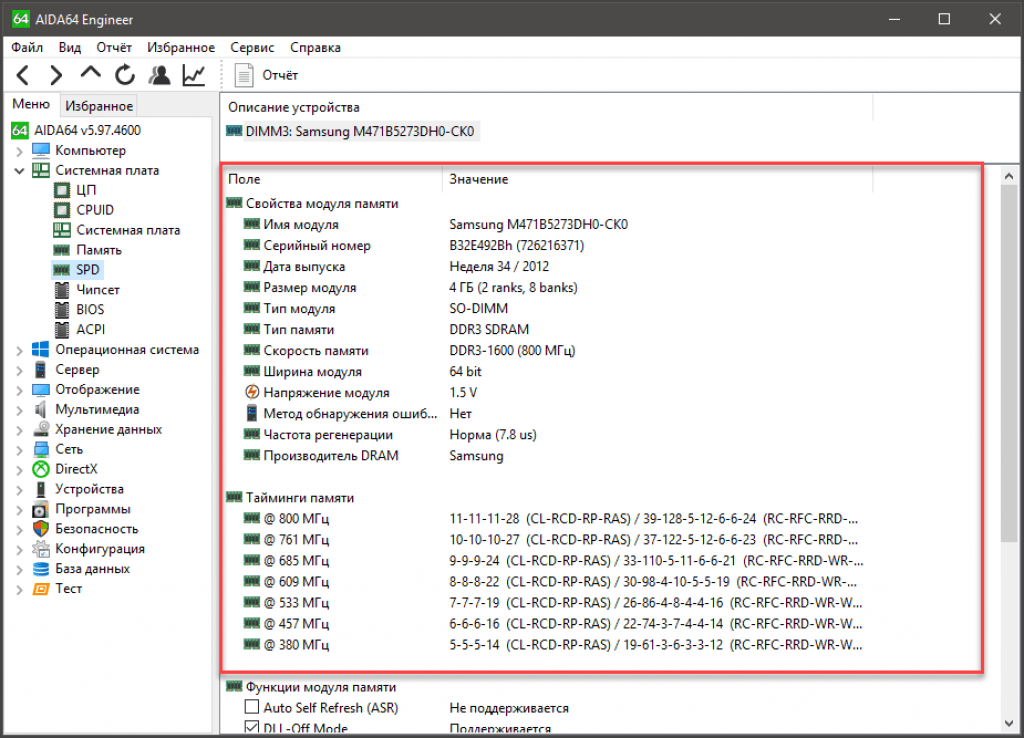Image resolution: width=1024 pixels, height=738 pixels.
Task: Switch to the Избранное sidebar tab
Action: [99, 106]
